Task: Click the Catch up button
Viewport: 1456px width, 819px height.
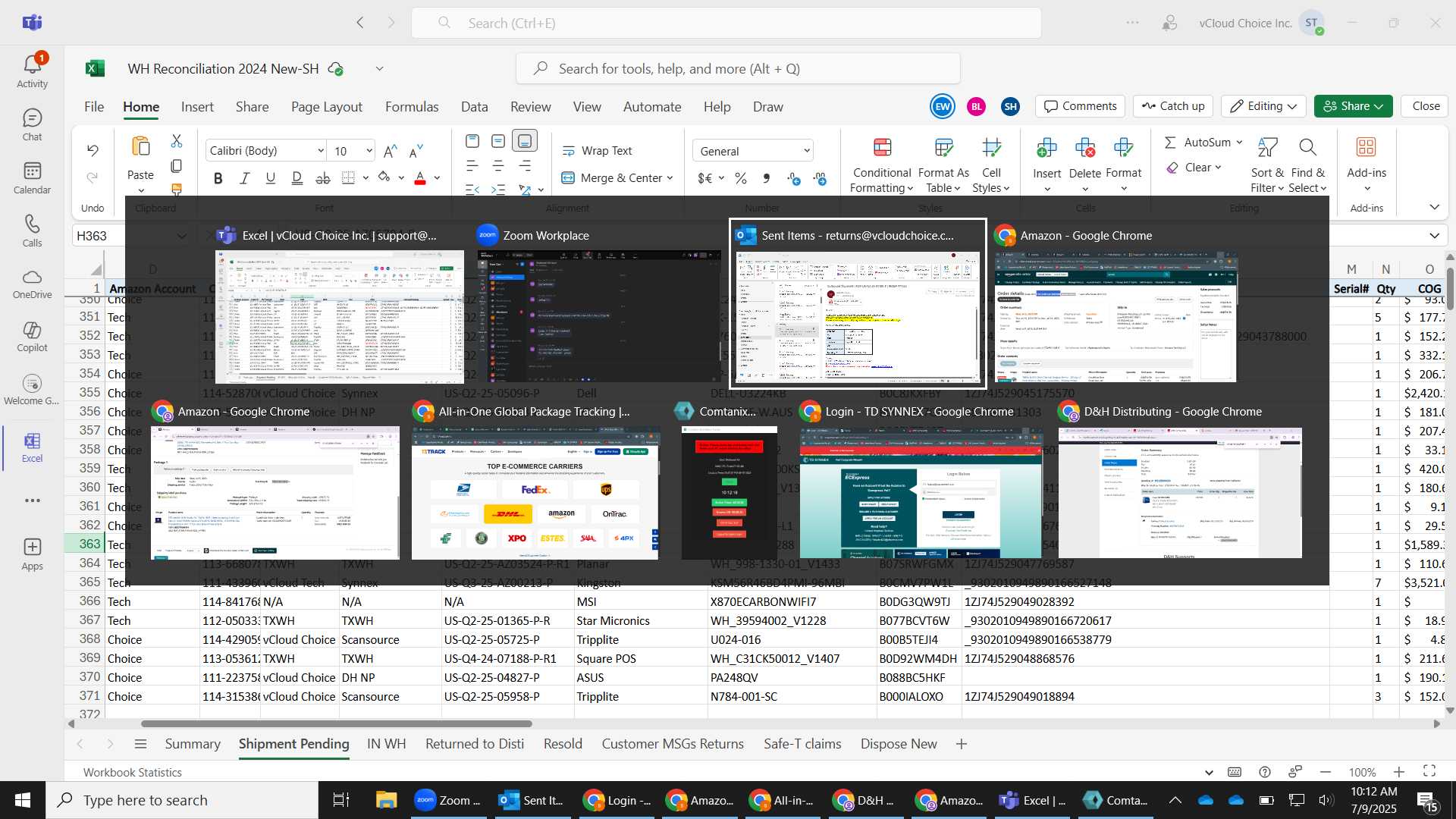Action: tap(1174, 106)
